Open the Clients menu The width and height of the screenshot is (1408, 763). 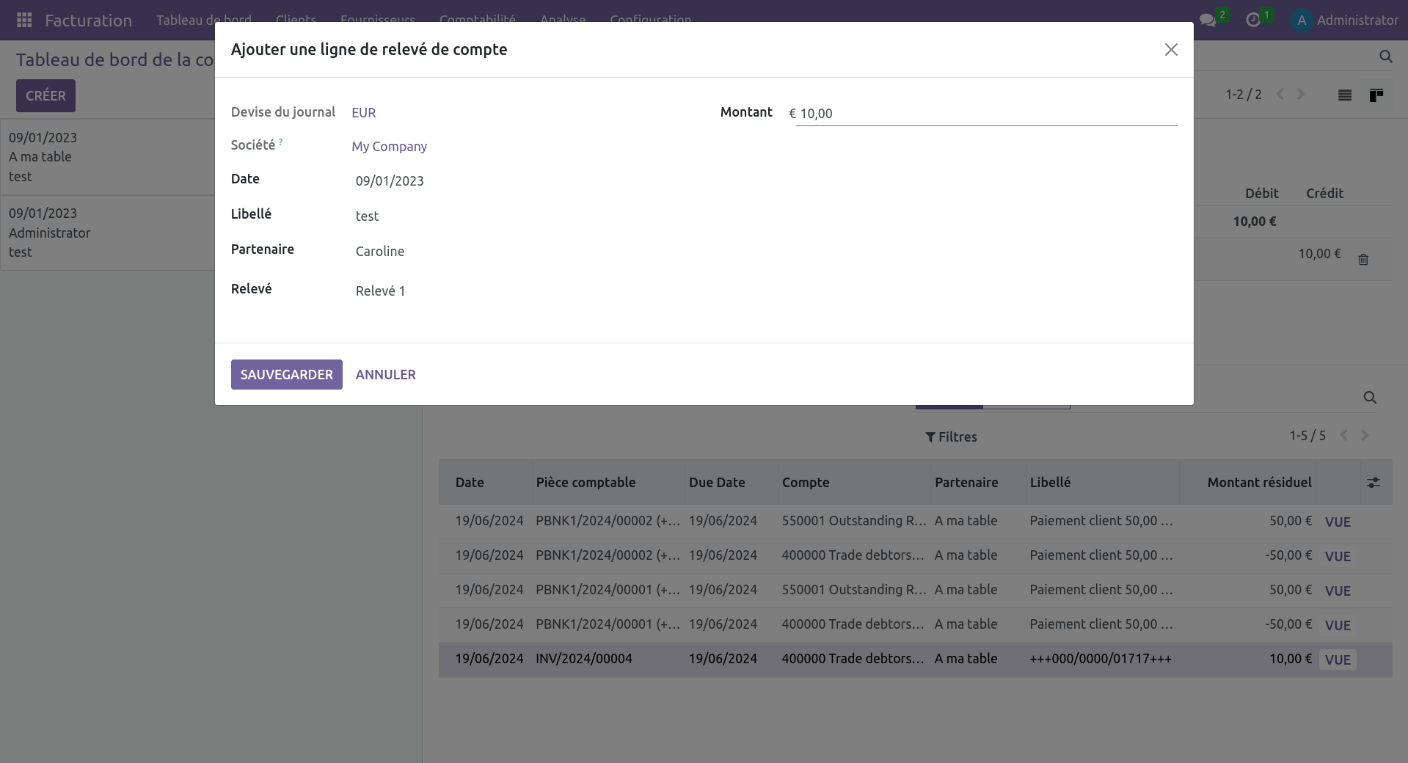[x=296, y=20]
